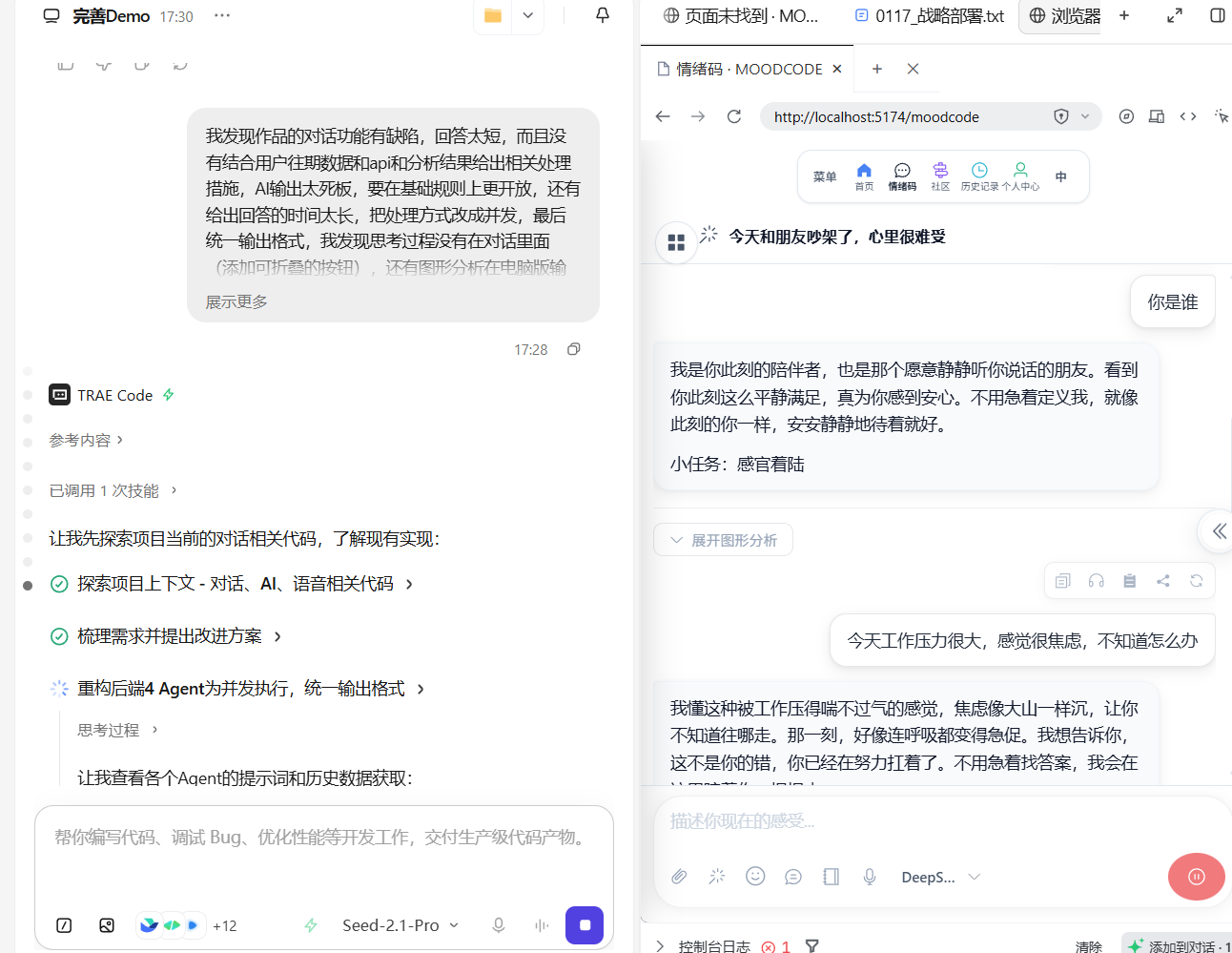
Task: Open 社区 in Moodcode nav
Action: click(x=940, y=176)
